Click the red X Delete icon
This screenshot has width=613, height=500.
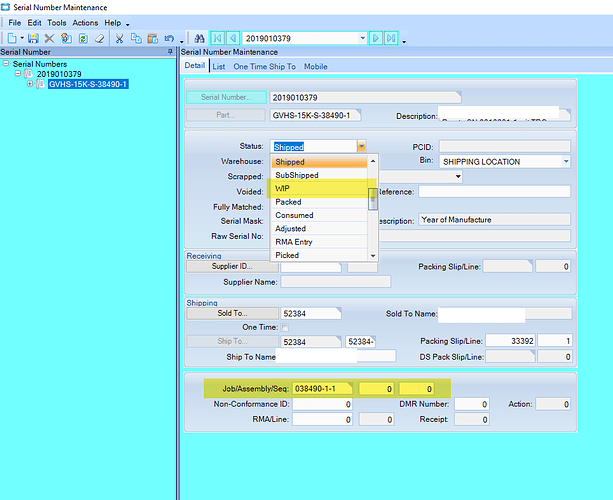click(x=49, y=38)
